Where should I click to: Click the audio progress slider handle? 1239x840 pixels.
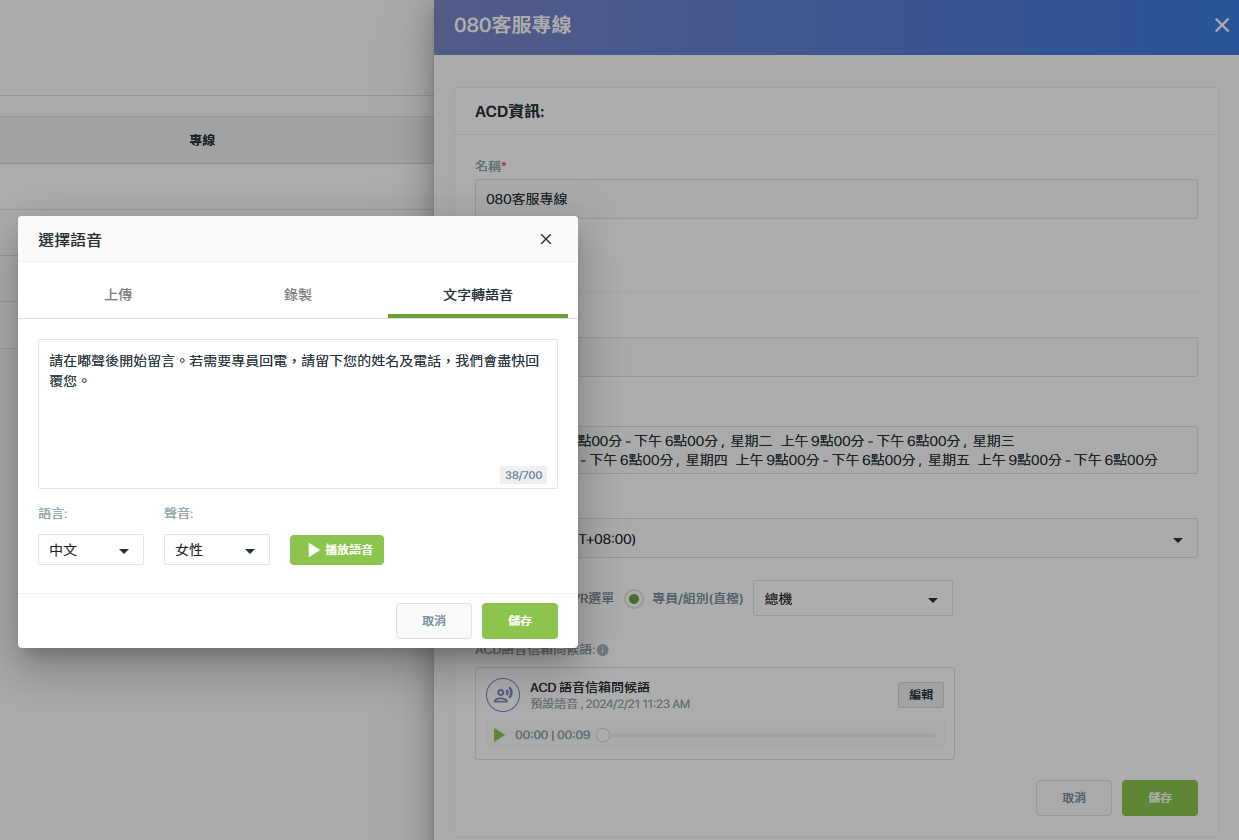pos(603,735)
